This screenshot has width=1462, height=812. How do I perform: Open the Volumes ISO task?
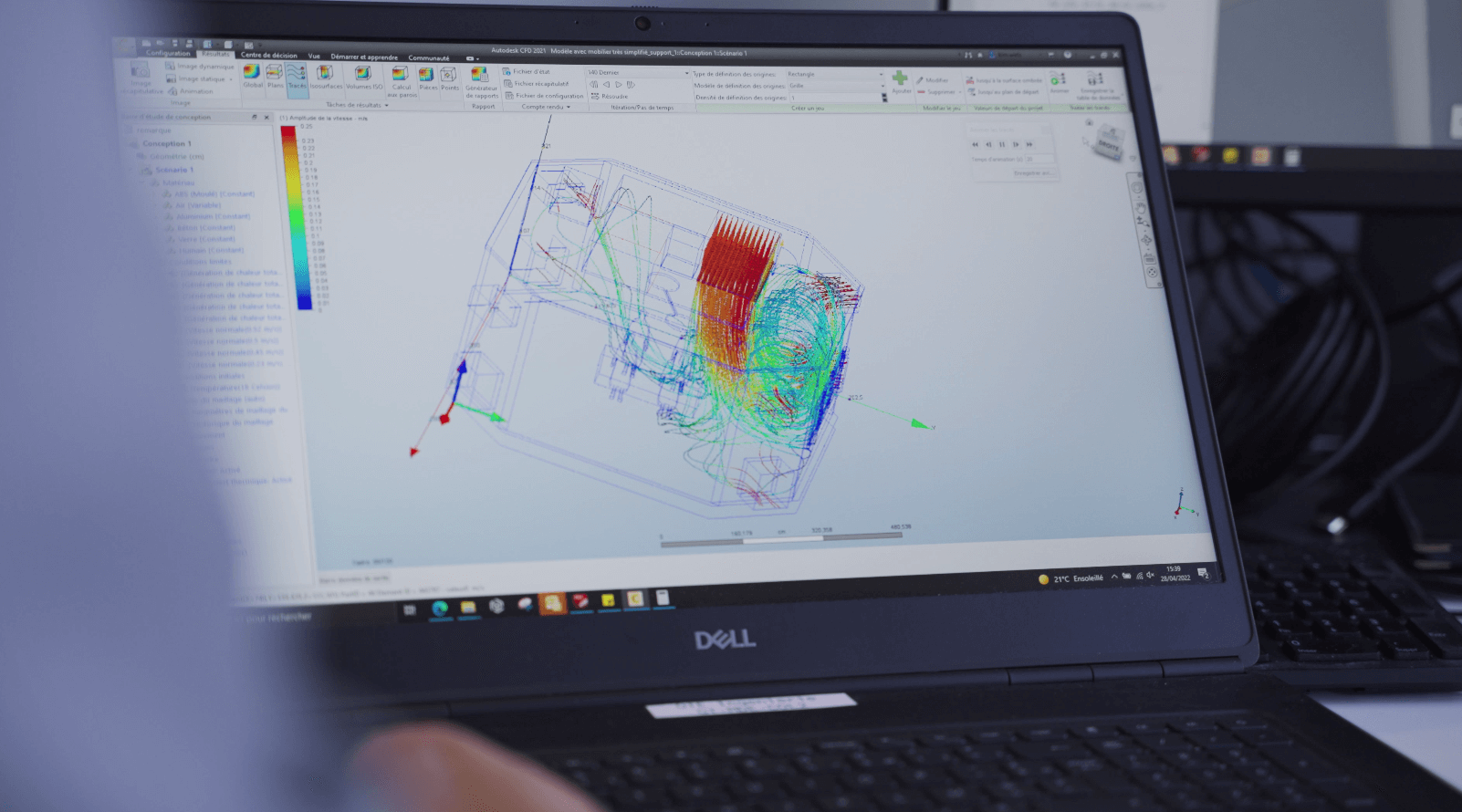coord(364,78)
